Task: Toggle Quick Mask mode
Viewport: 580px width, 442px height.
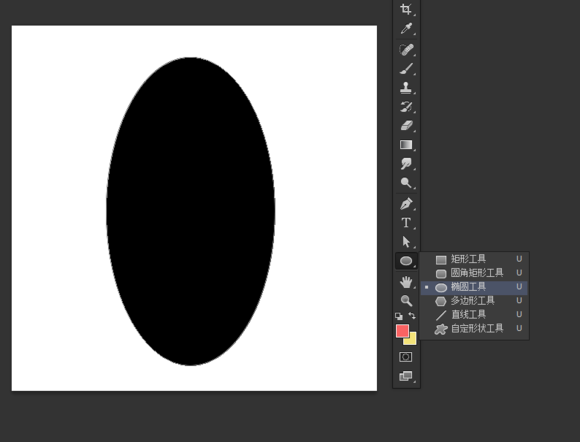Action: click(x=406, y=357)
